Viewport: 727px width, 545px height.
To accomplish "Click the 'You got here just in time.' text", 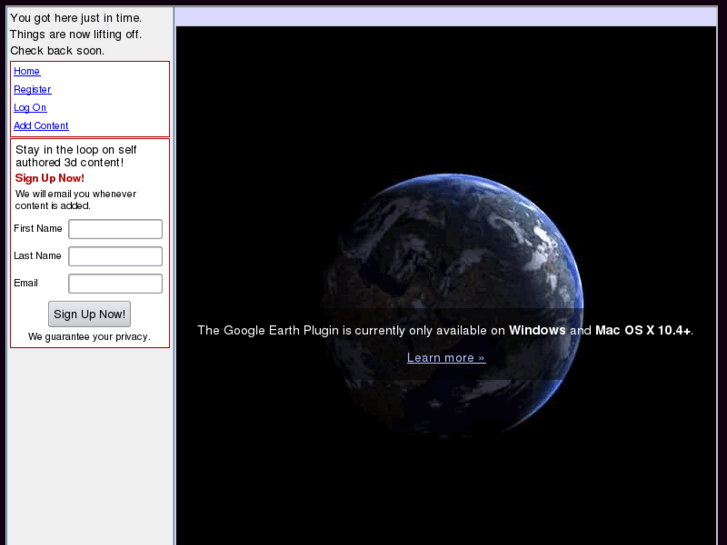I will tap(76, 18).
